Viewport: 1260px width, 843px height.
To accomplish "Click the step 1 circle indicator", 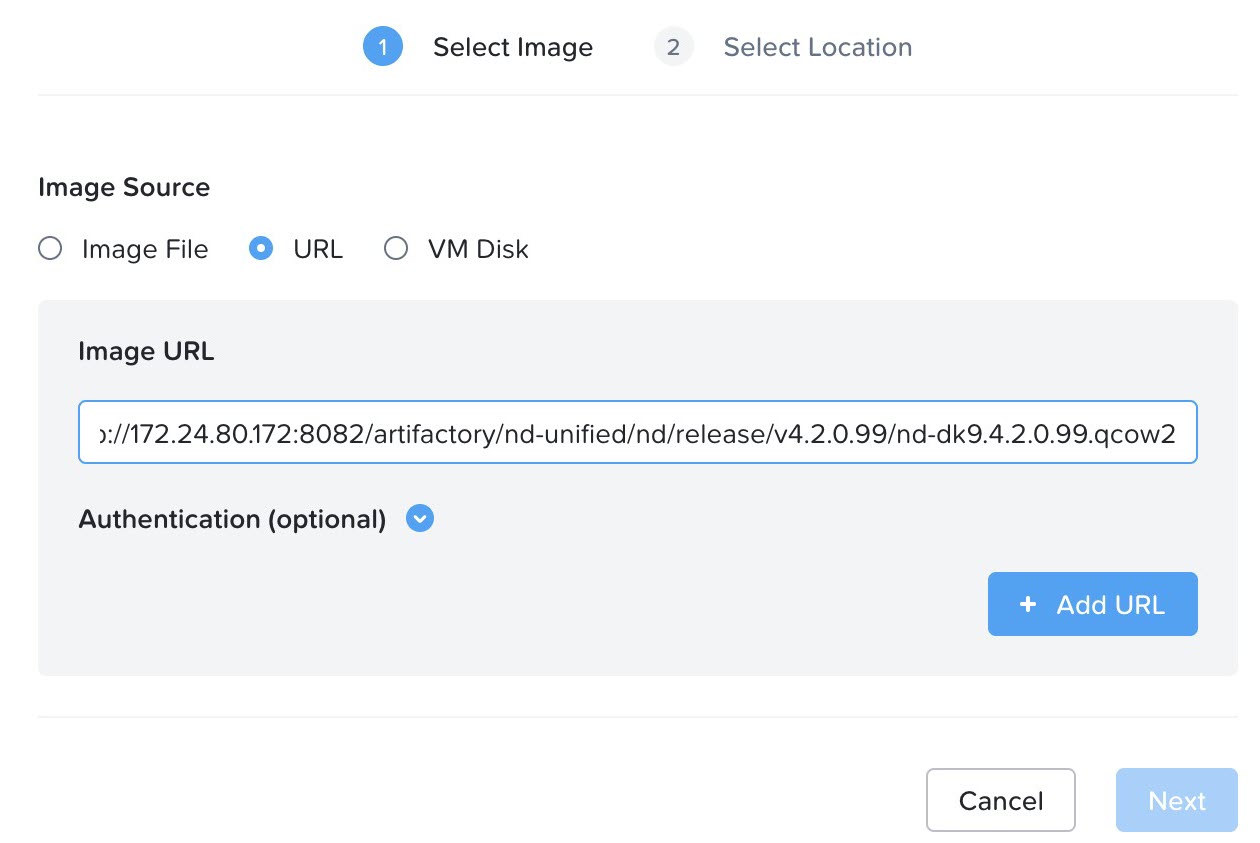I will 382,47.
